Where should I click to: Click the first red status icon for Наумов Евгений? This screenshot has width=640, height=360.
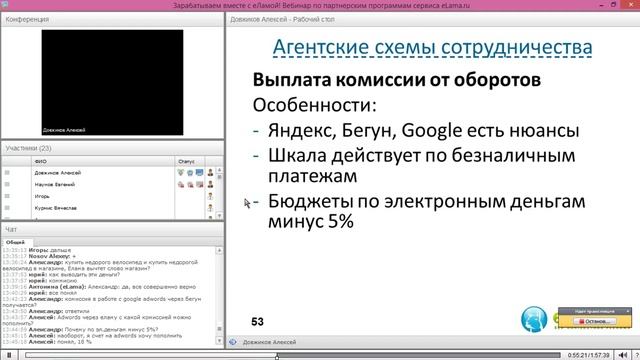click(181, 184)
